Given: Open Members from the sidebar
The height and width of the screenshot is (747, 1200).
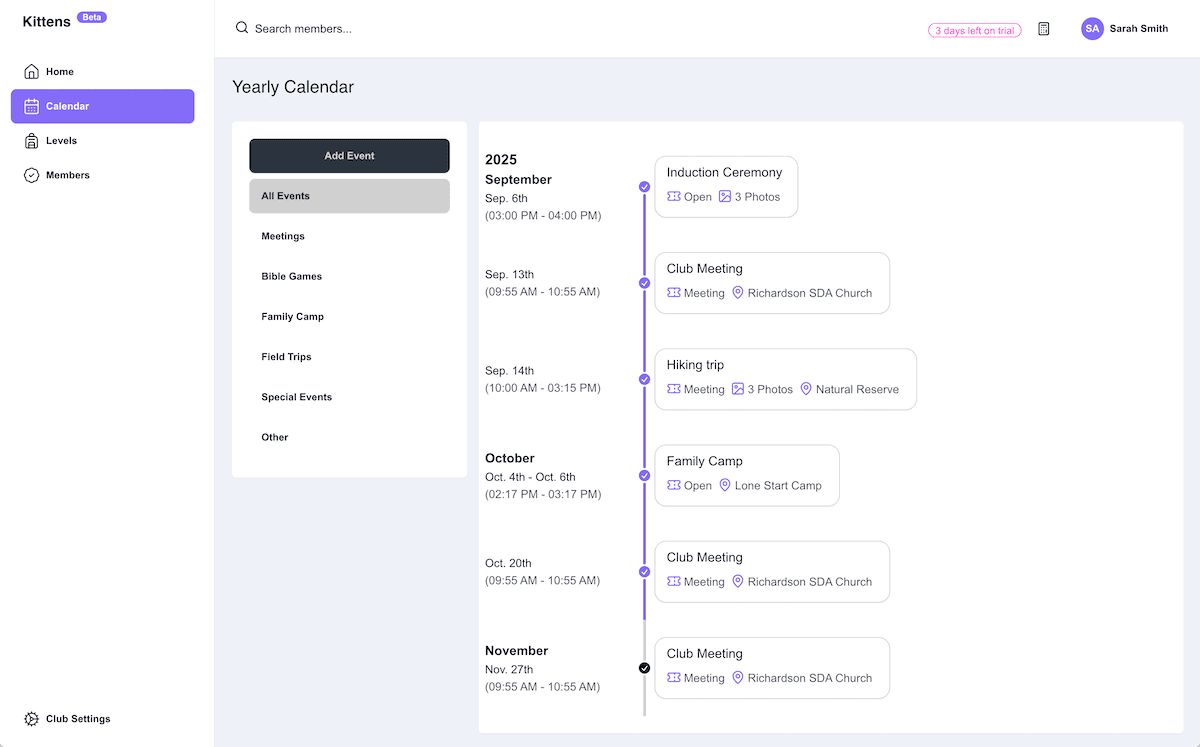Looking at the screenshot, I should 30,174.
